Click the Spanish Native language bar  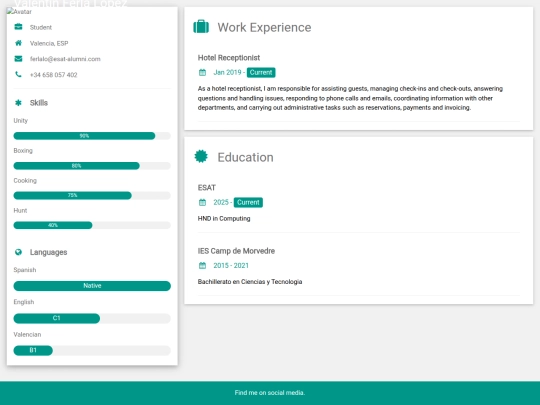[92, 286]
